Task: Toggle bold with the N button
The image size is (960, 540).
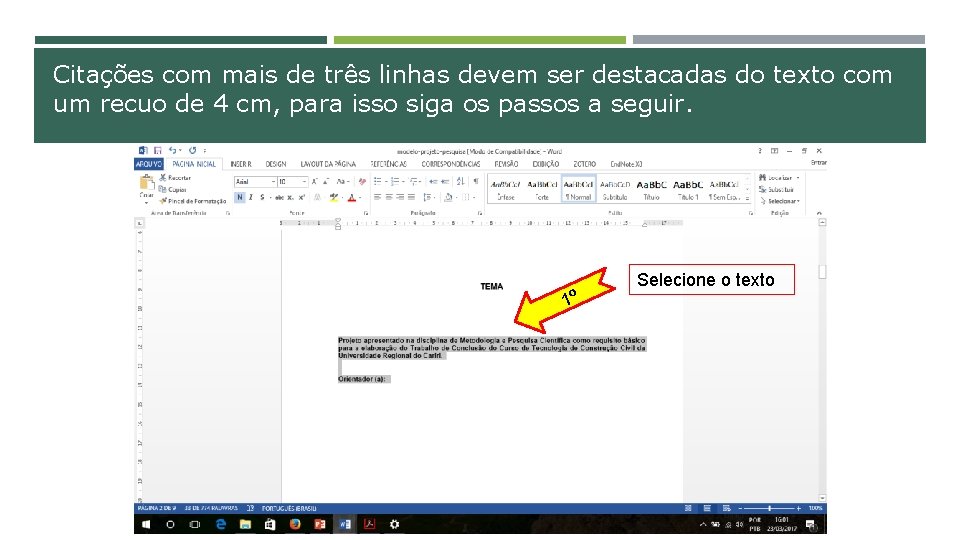Action: point(239,197)
